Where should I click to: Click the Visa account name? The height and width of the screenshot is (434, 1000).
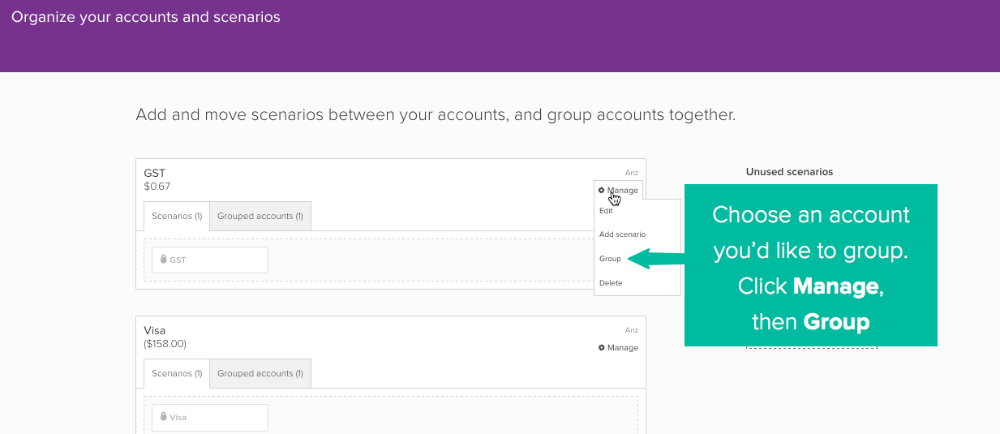coord(155,331)
